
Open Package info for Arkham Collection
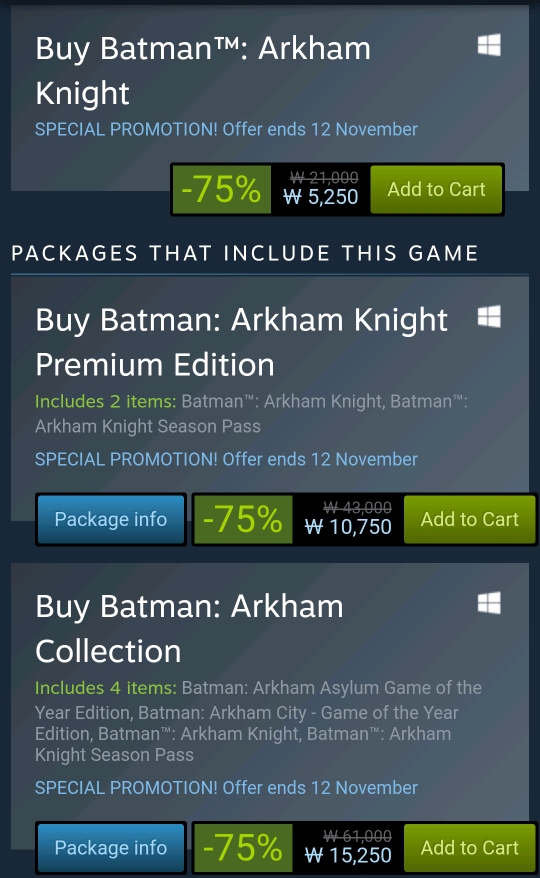pyautogui.click(x=111, y=848)
